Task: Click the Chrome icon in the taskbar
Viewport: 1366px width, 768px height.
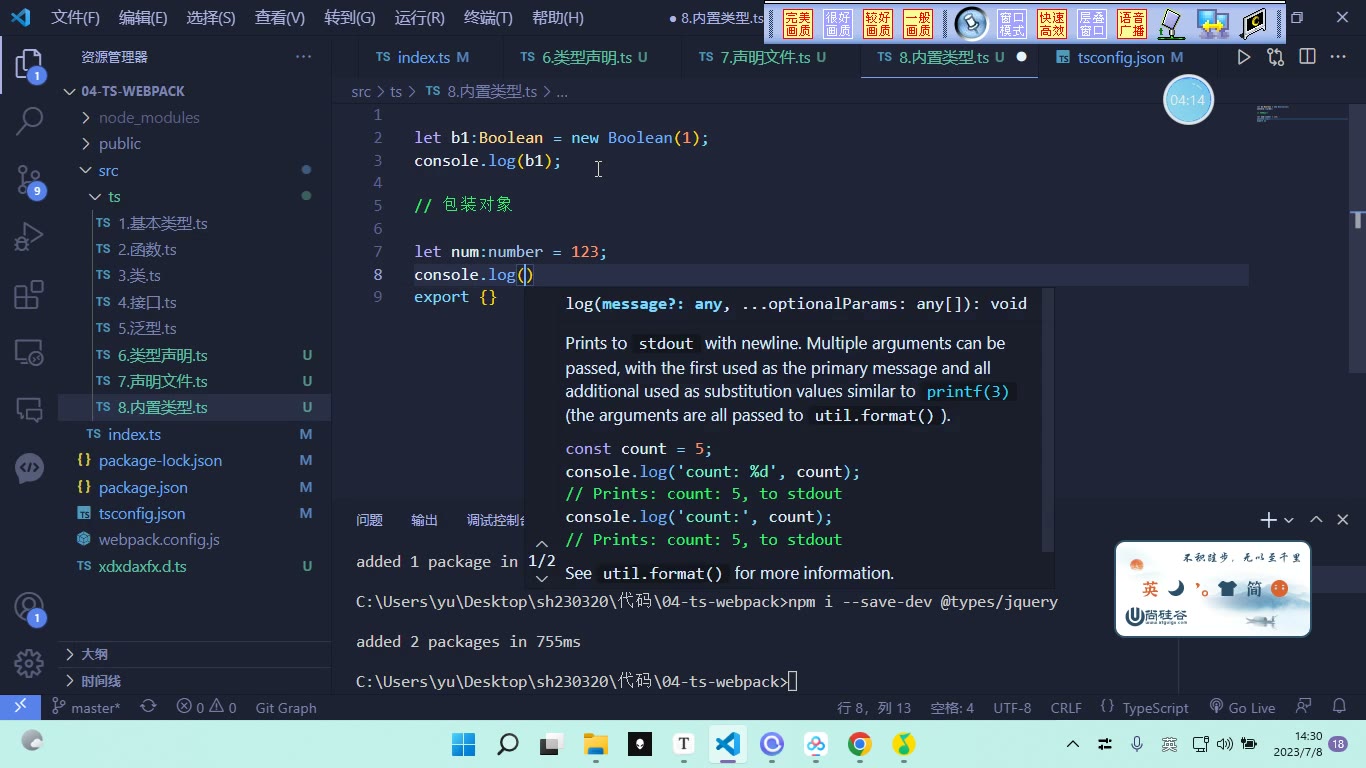Action: (x=859, y=744)
